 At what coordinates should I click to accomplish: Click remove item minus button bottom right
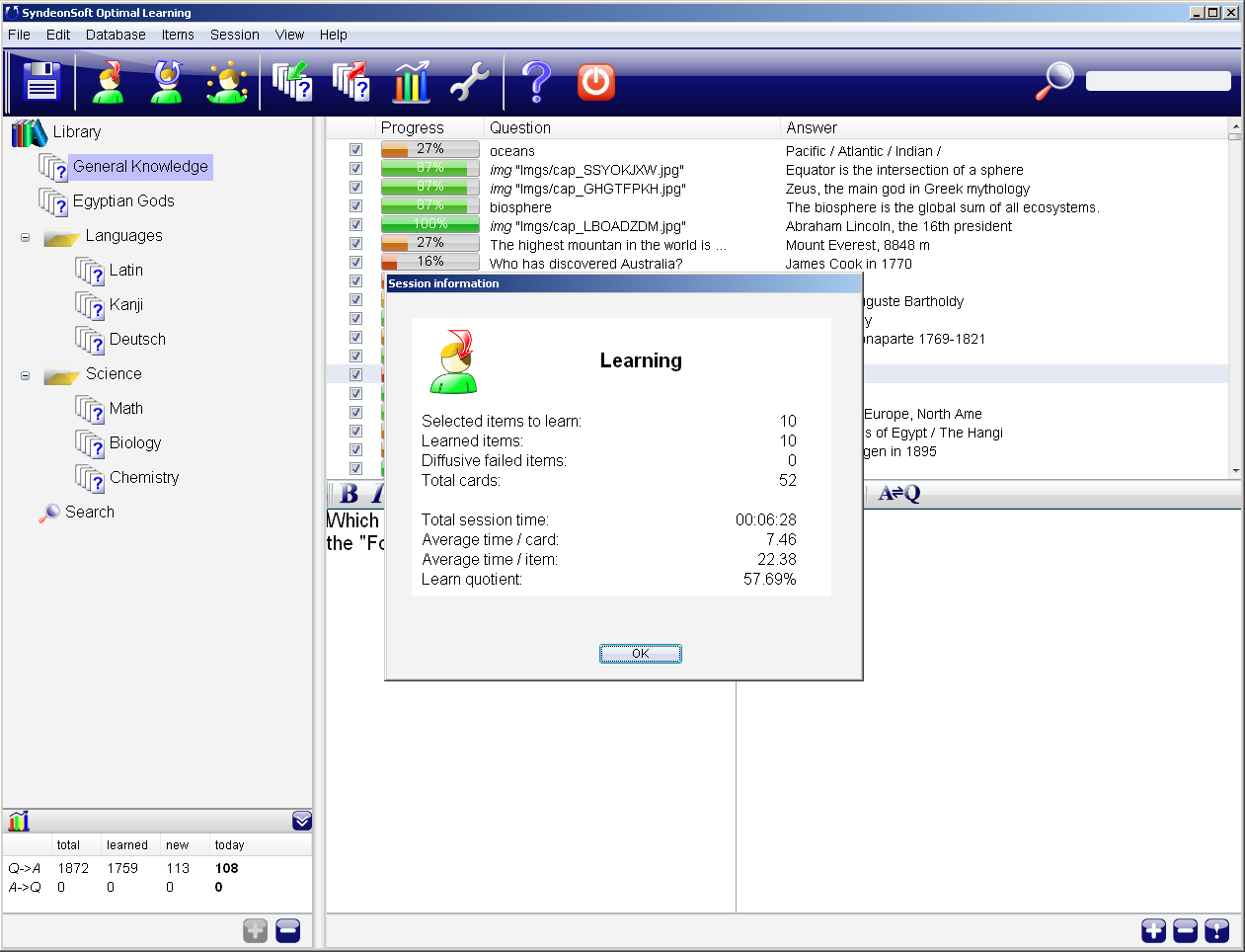(x=1186, y=930)
